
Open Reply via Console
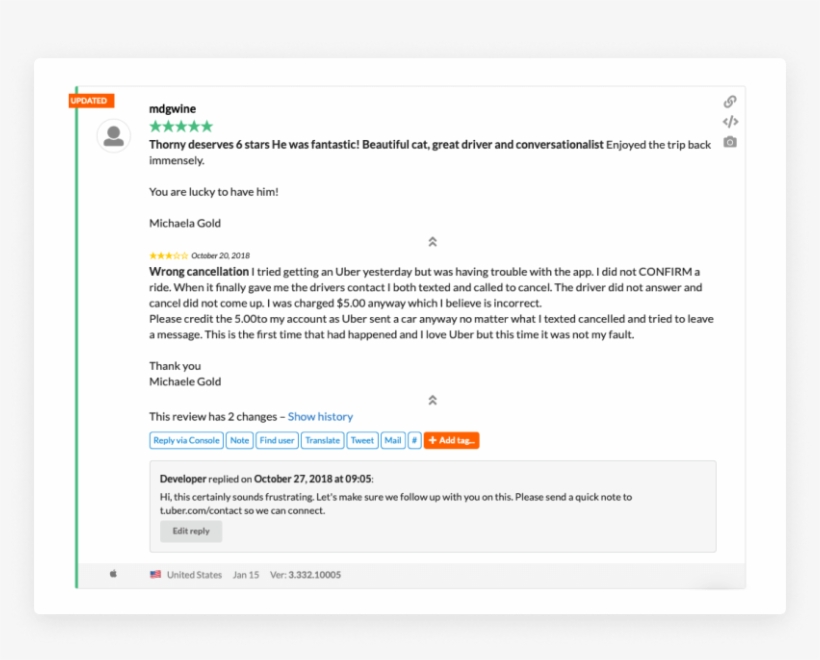tap(186, 440)
